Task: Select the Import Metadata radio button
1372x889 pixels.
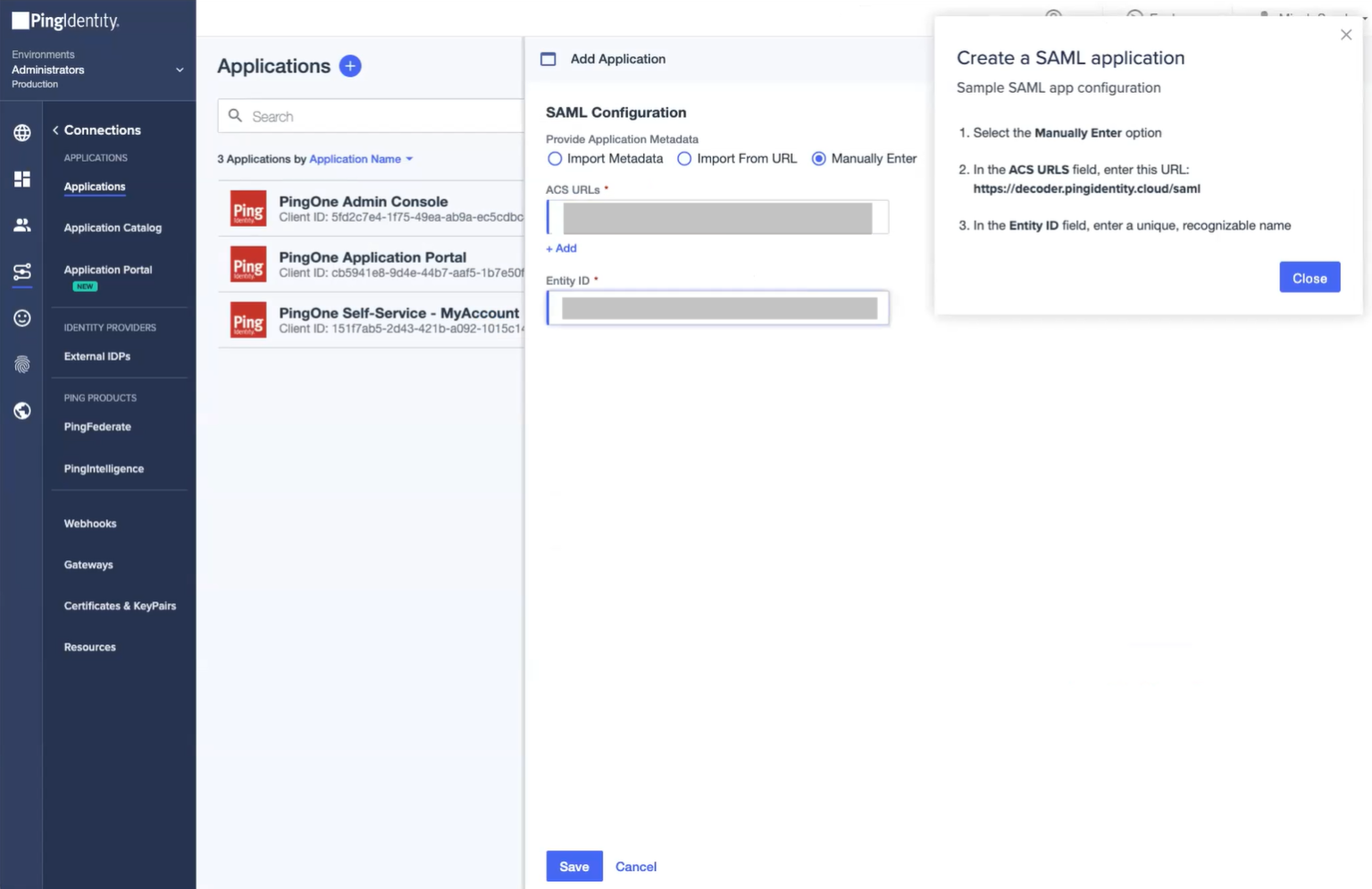Action: (555, 158)
